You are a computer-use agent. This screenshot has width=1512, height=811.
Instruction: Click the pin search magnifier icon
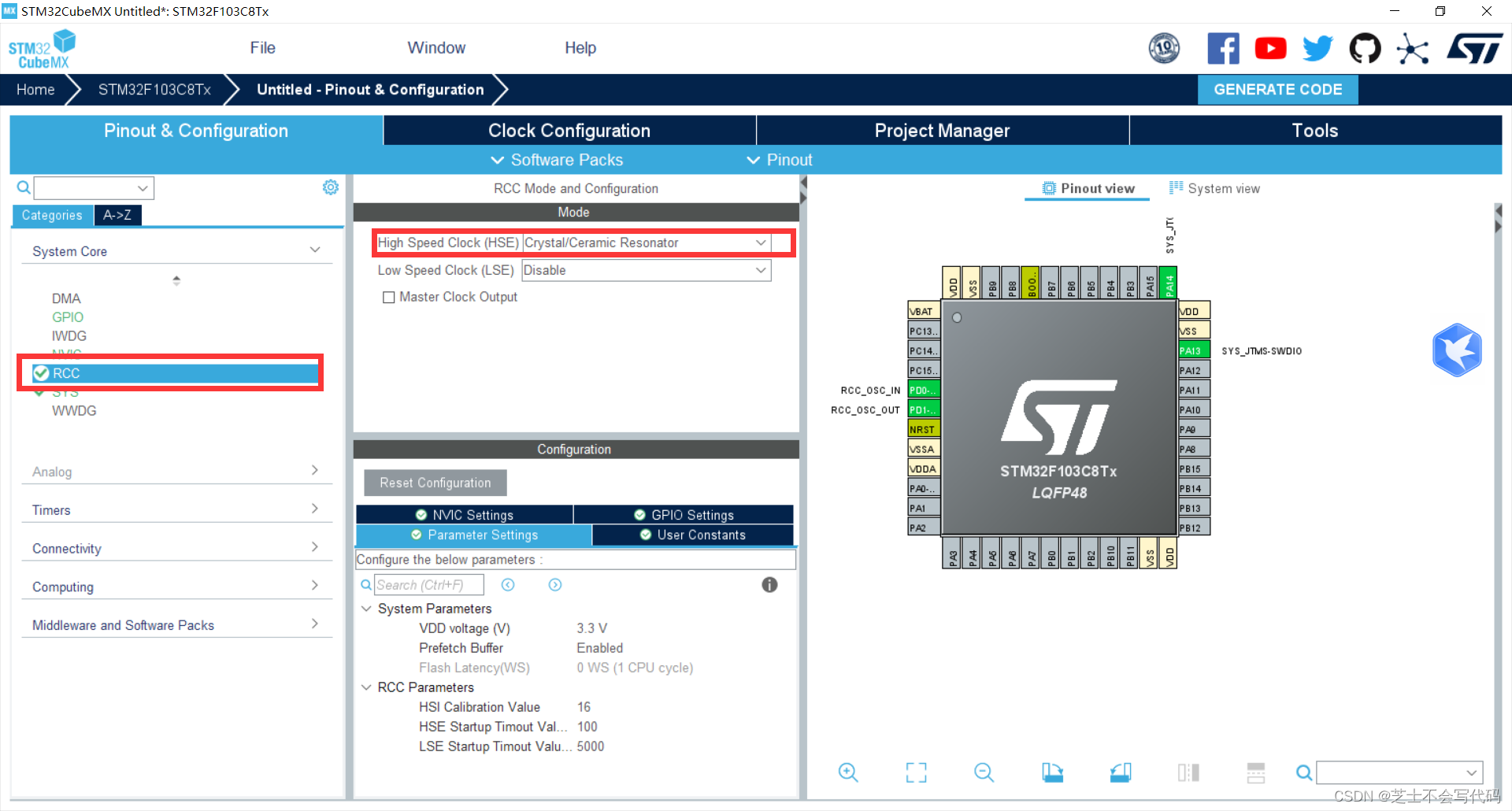[x=1304, y=773]
